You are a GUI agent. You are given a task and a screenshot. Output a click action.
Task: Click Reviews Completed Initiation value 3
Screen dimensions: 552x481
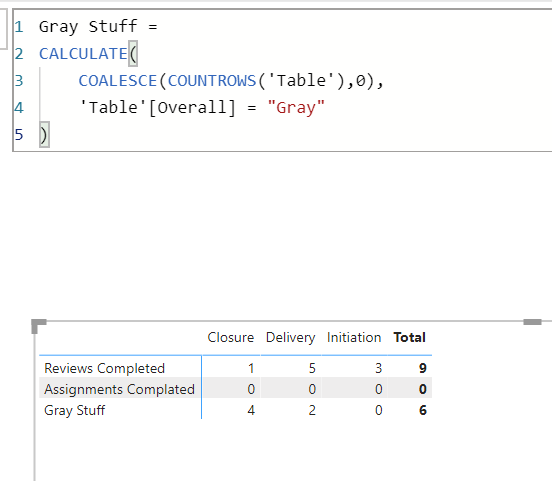[378, 368]
